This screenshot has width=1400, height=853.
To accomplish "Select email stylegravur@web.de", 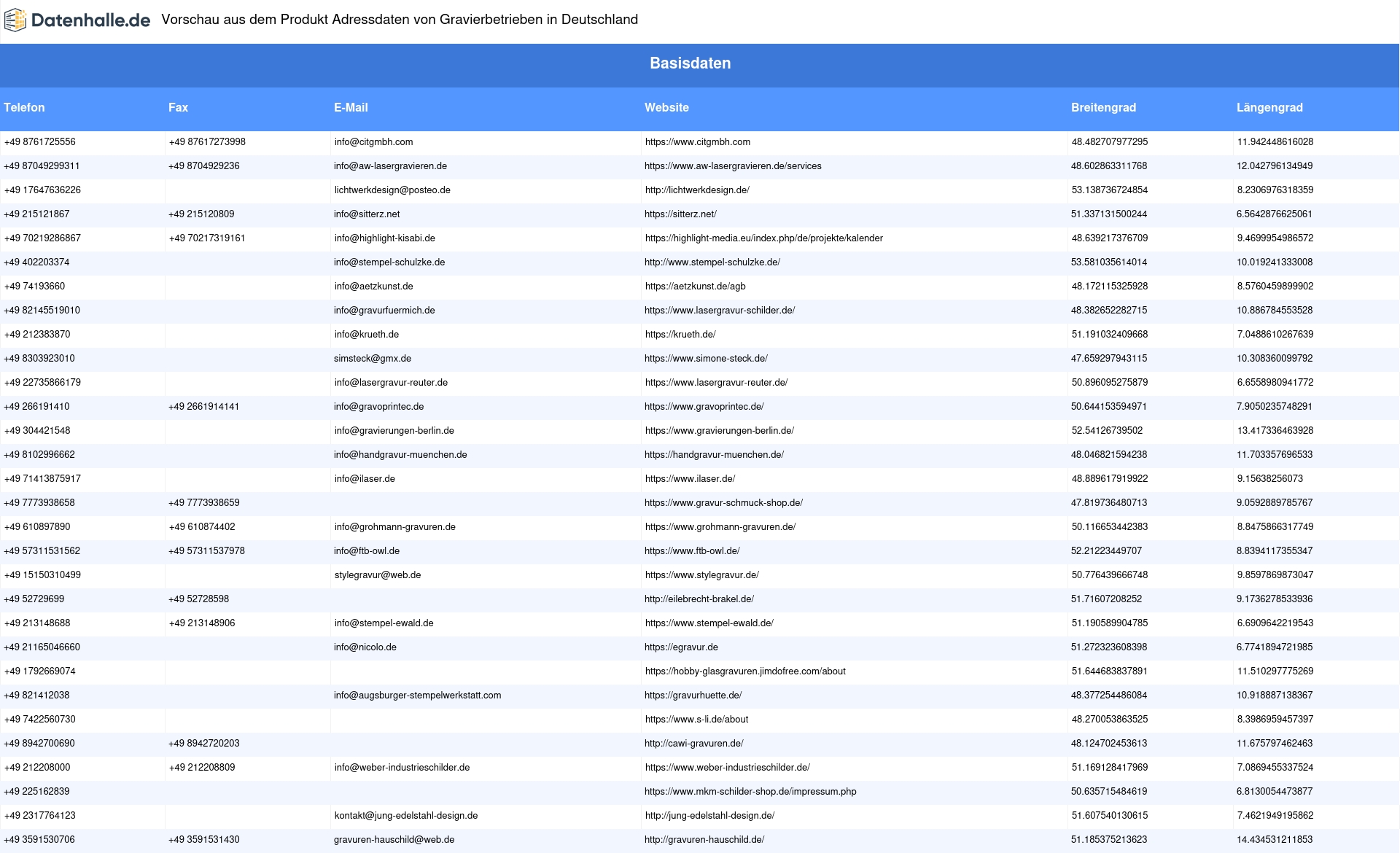I will click(378, 575).
